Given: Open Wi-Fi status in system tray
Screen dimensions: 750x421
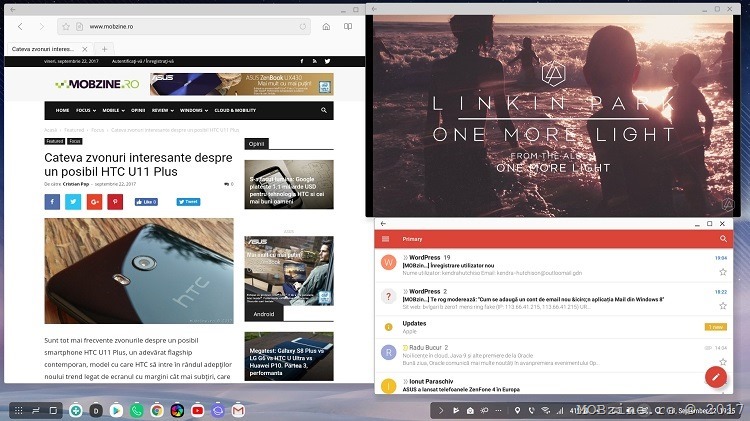Looking at the screenshot, I should [546, 410].
